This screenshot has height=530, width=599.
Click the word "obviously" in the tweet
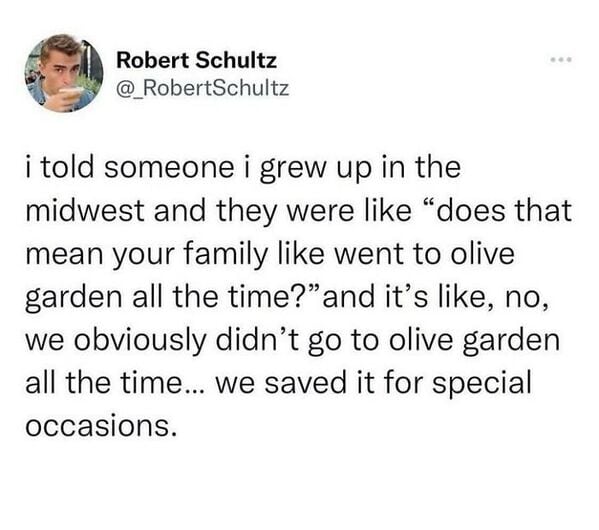(141, 341)
